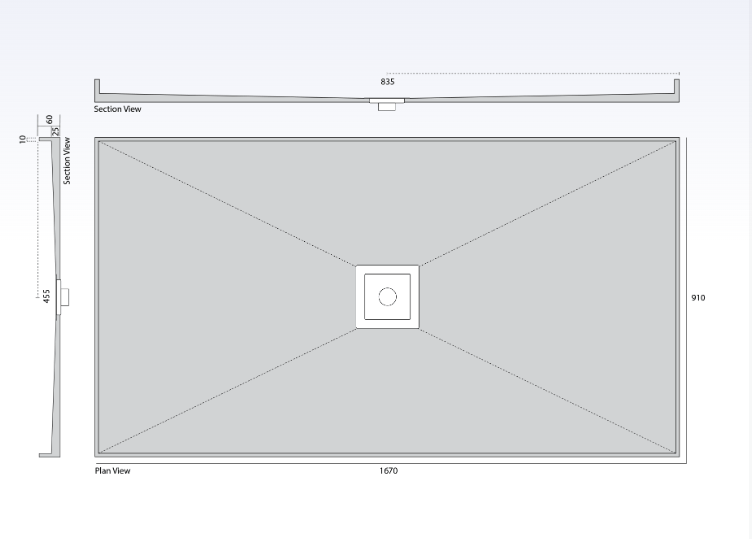The width and height of the screenshot is (752, 539).
Task: Click the 835 dimension label
Action: [387, 82]
